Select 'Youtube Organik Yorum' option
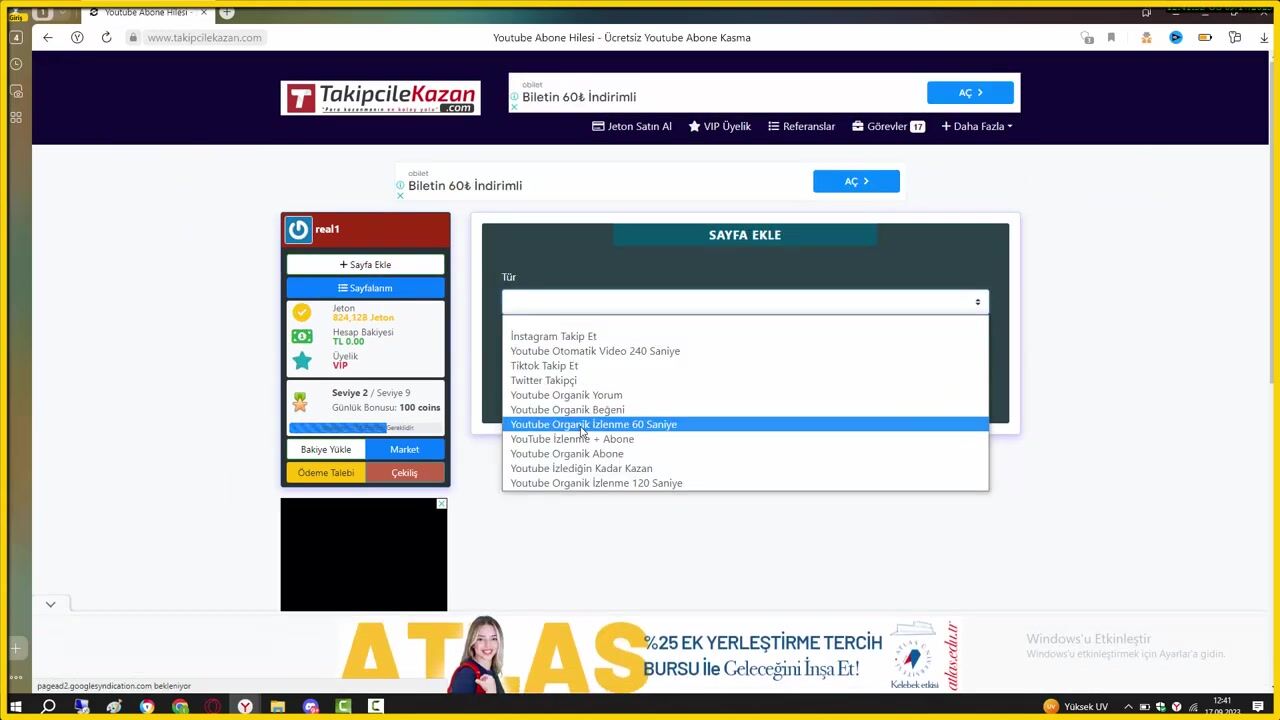The image size is (1280, 720). coord(745,395)
